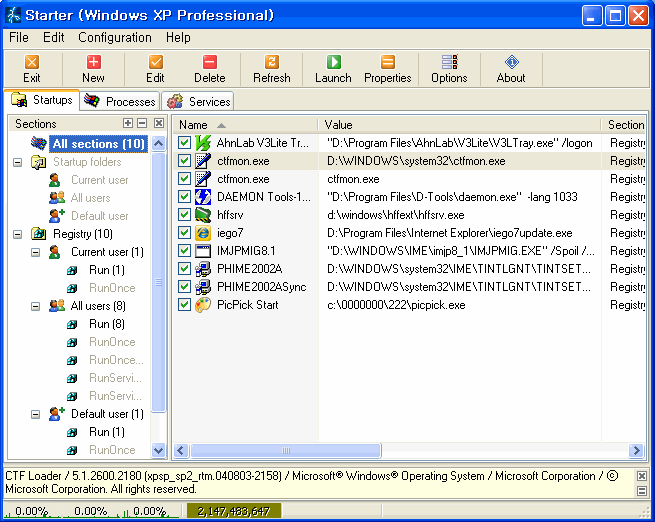The height and width of the screenshot is (522, 655).
Task: Expand all sections with the plus icon
Action: (x=128, y=123)
